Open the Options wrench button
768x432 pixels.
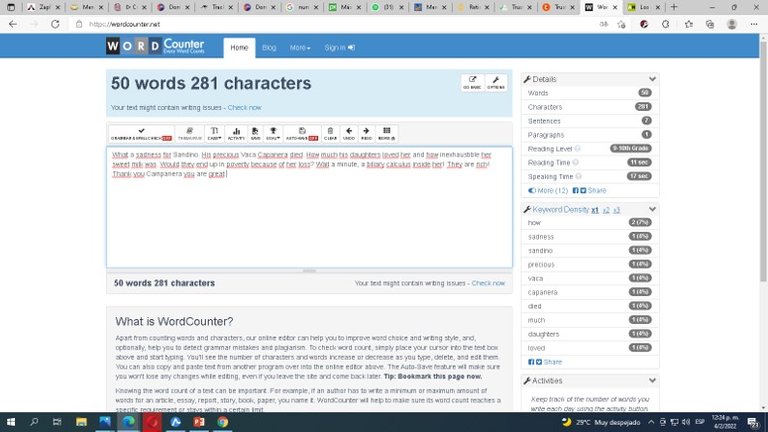[496, 82]
